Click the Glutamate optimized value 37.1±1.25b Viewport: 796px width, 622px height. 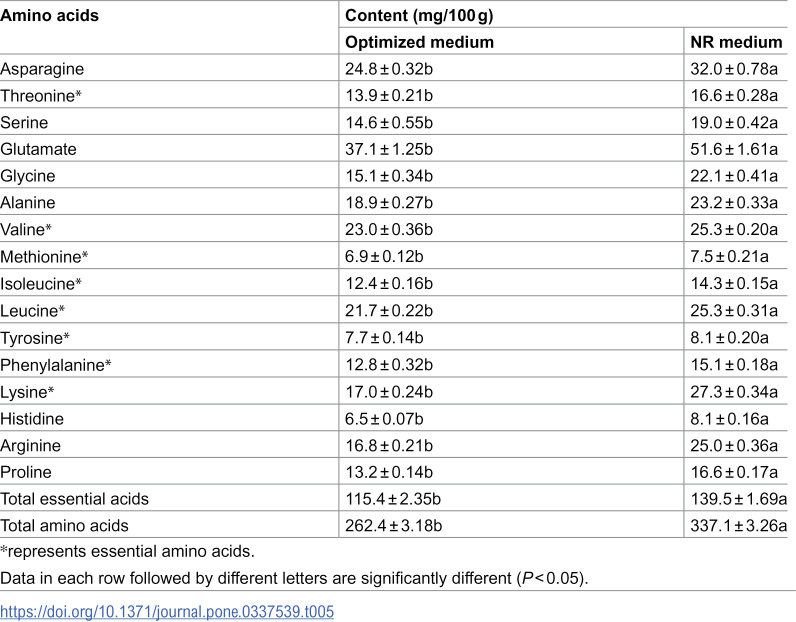pyautogui.click(x=389, y=149)
